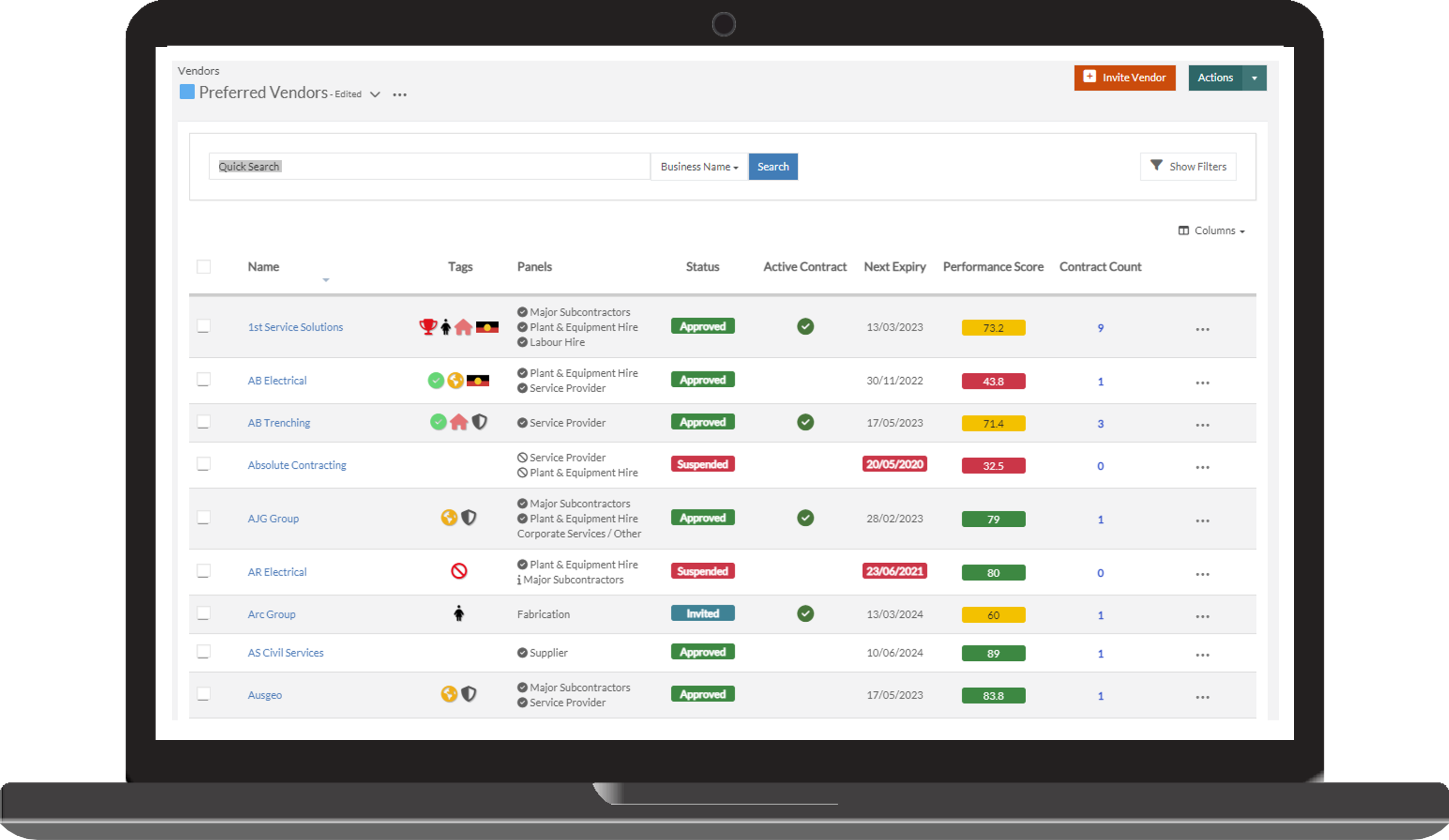Click the yellow 73.2 performance score bar
Image resolution: width=1449 pixels, height=840 pixels.
click(993, 328)
